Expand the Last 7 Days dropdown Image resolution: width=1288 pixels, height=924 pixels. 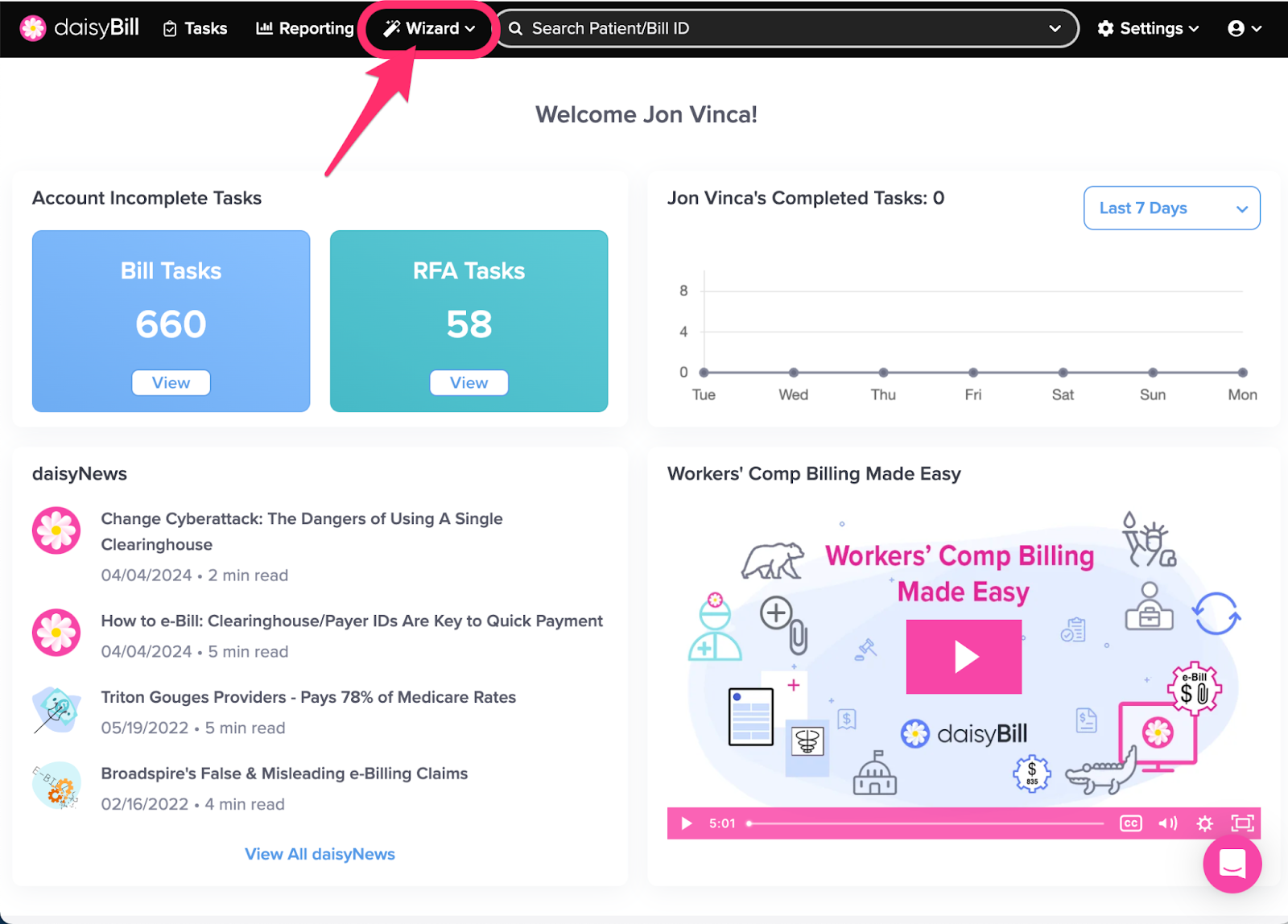[1171, 208]
